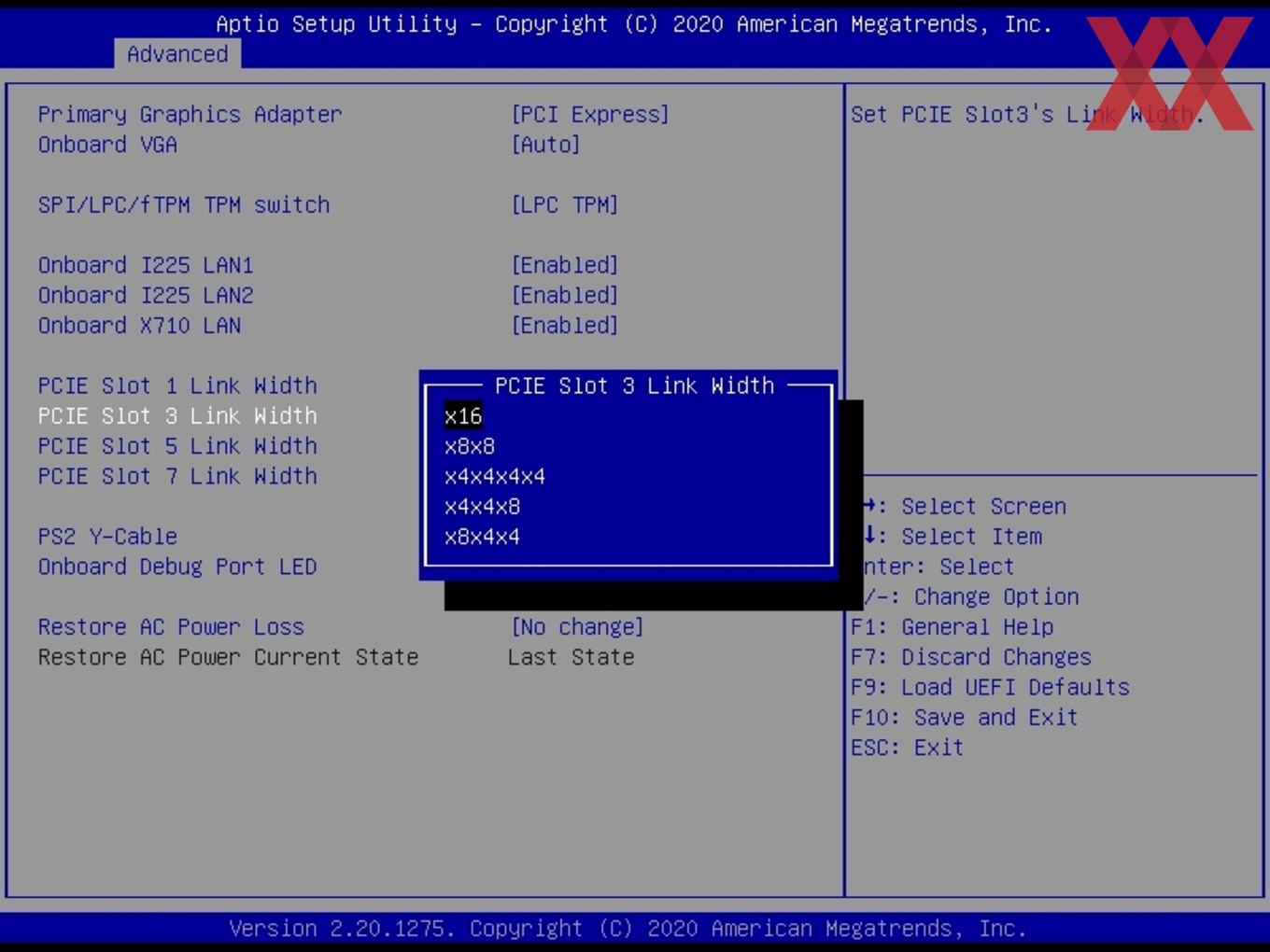Click F1: General Help hint
The image size is (1270, 952).
pos(952,627)
